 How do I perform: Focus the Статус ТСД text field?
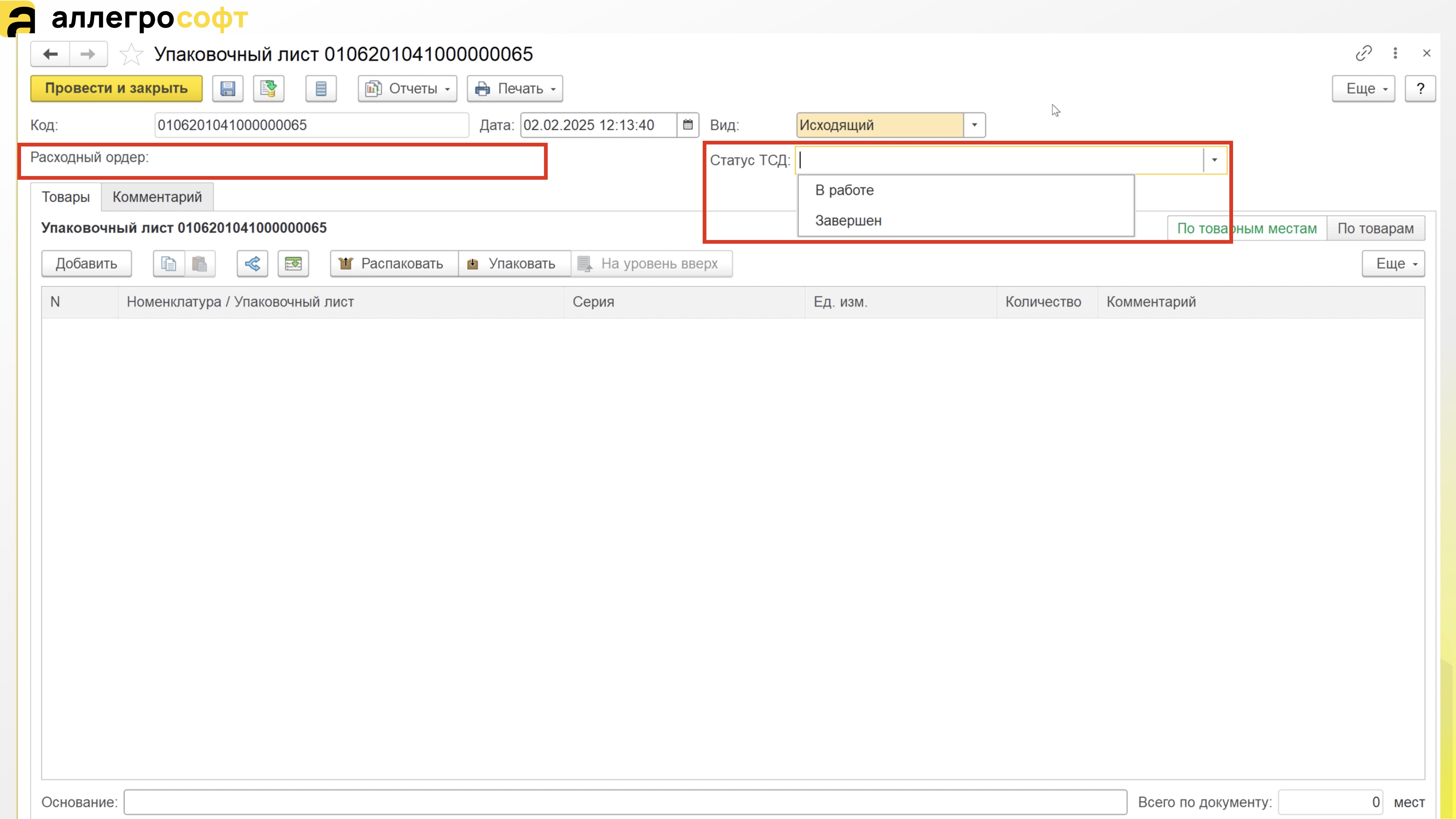coord(999,160)
